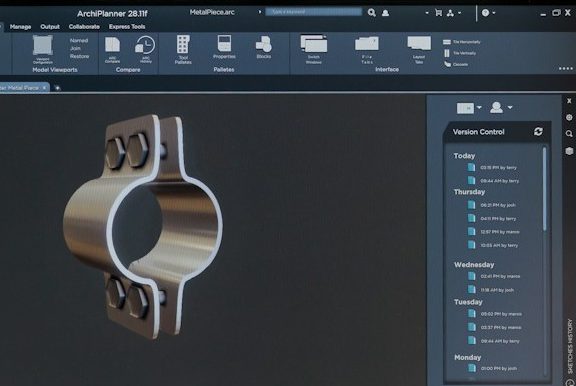Select Tile Horizontally option
576x386 pixels.
[x=462, y=42]
